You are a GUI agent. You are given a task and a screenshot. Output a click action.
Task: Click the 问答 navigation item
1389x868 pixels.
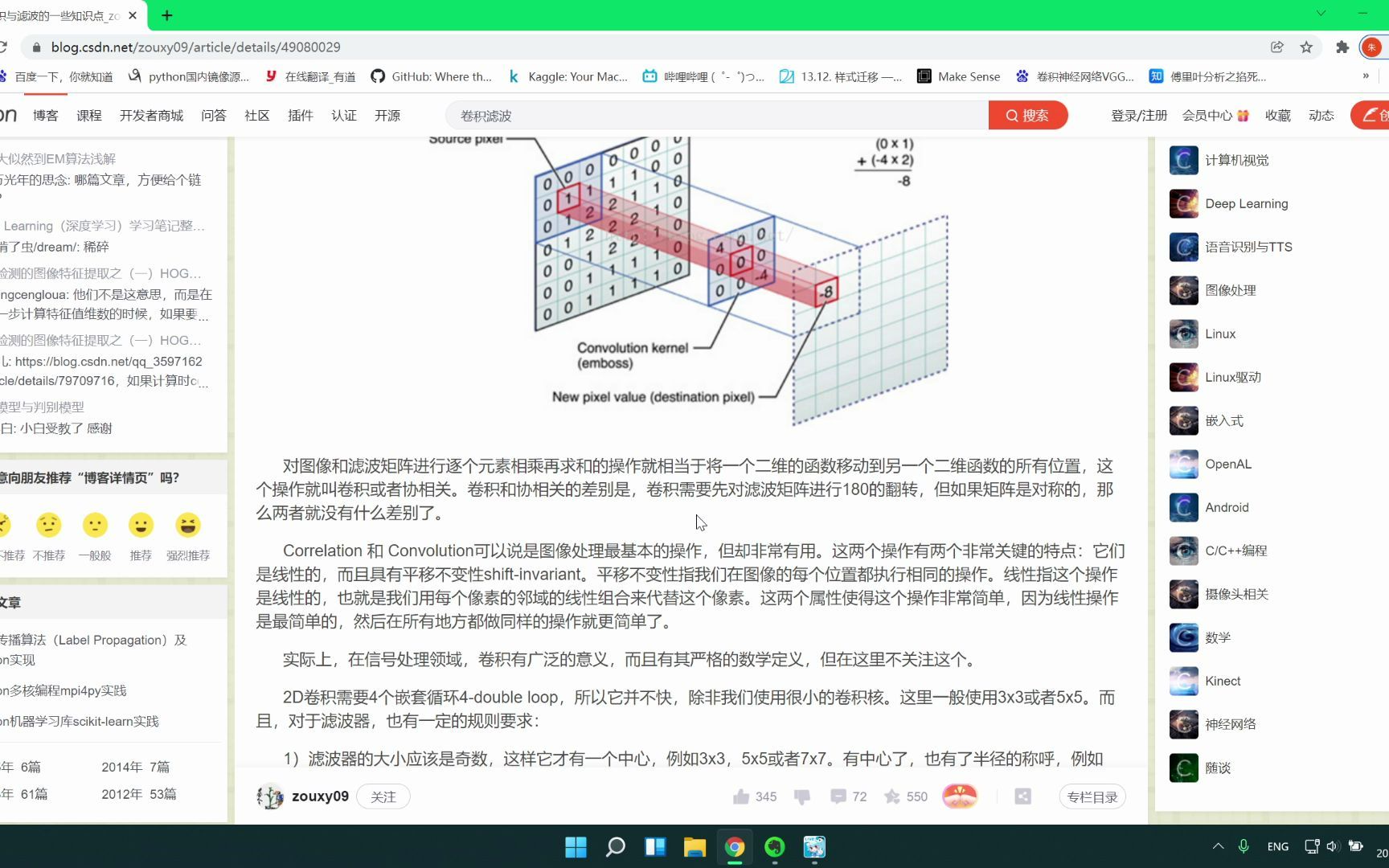214,116
